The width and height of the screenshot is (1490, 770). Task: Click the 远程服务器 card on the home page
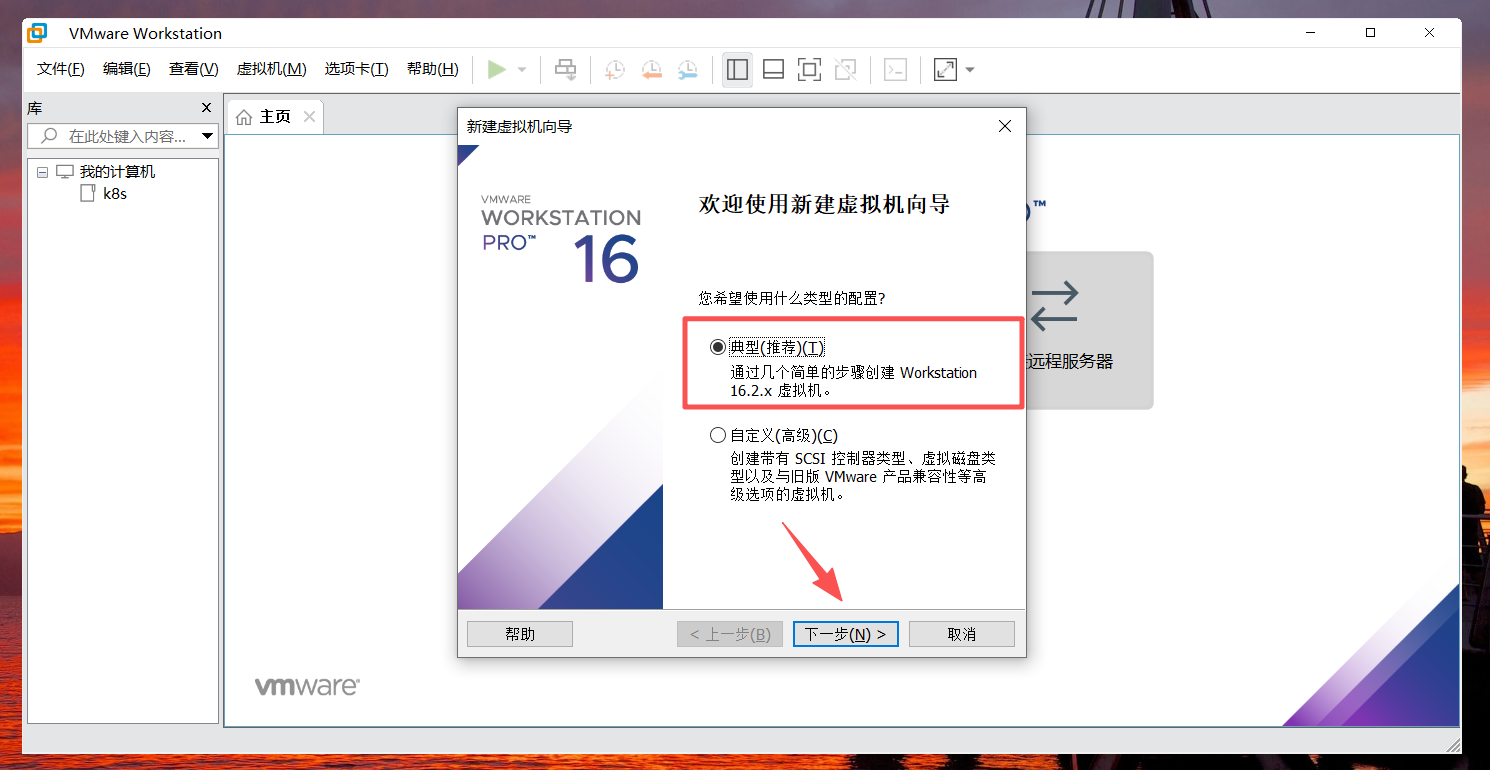click(x=1090, y=330)
